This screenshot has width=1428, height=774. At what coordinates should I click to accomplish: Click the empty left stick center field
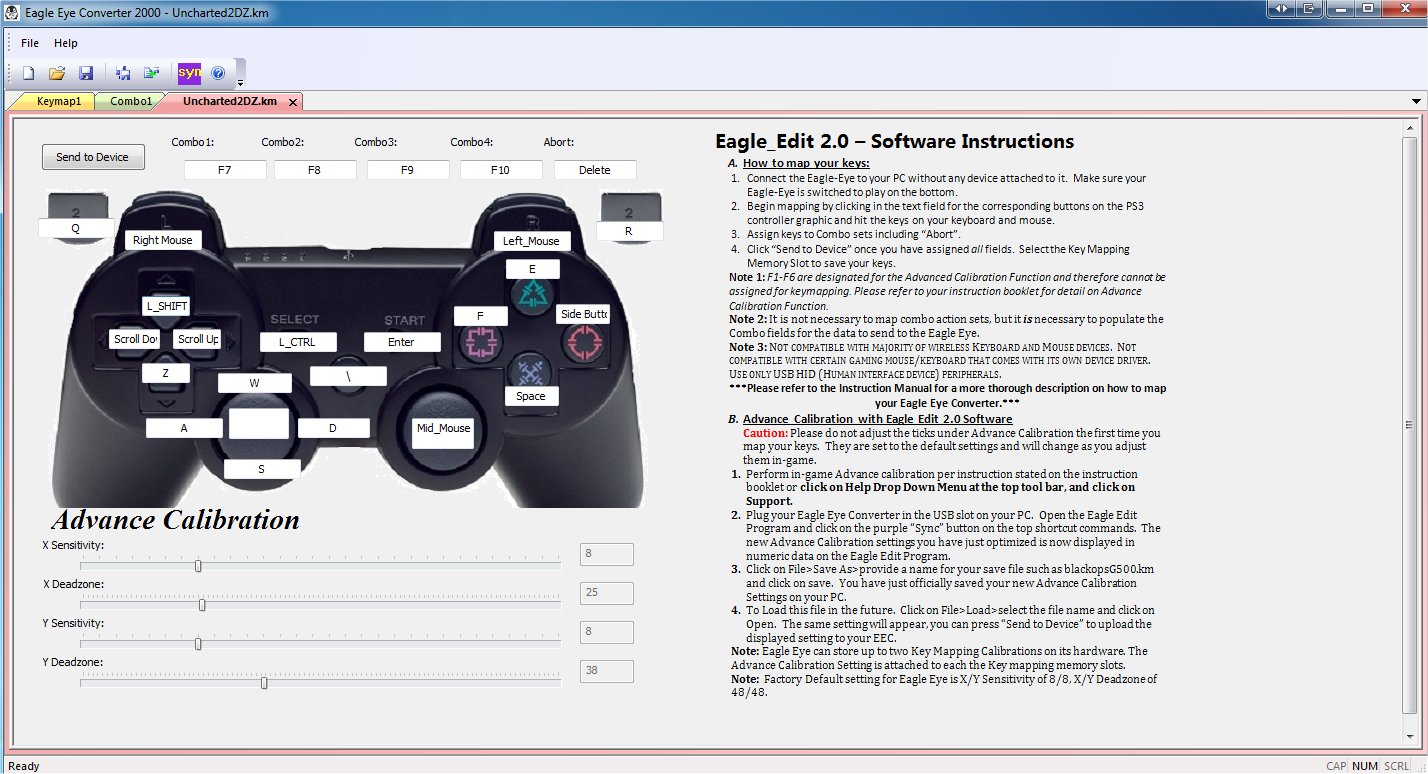[259, 423]
